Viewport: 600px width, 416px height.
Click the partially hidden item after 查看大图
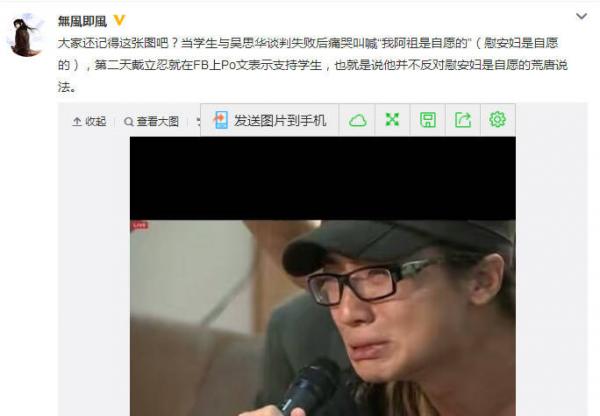click(x=198, y=122)
